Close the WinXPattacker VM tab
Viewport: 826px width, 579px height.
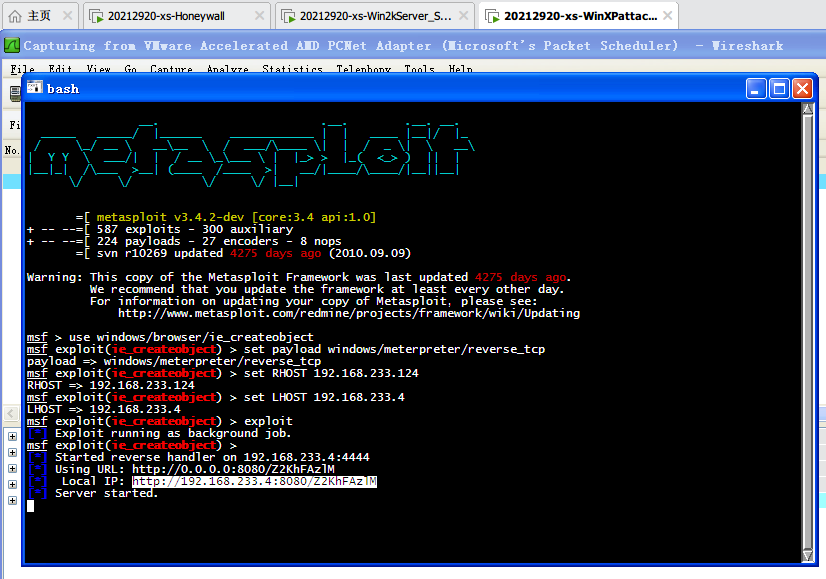coord(667,16)
